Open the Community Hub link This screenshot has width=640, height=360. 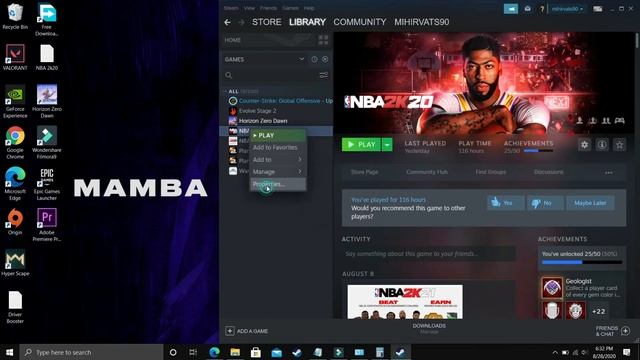pos(427,172)
